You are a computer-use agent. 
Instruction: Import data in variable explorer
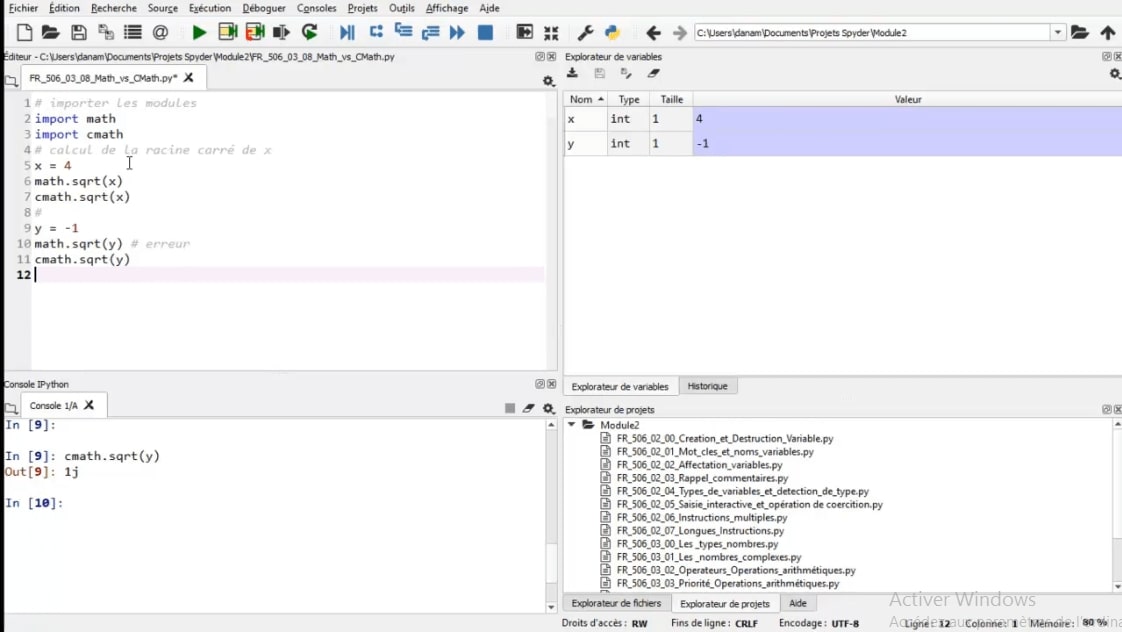click(x=572, y=73)
